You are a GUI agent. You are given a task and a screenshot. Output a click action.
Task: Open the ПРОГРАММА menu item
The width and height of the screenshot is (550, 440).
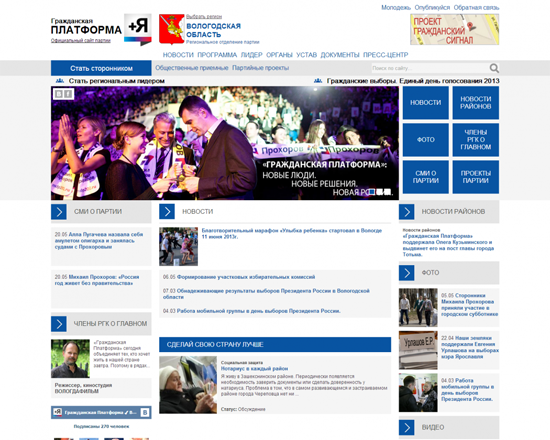217,55
